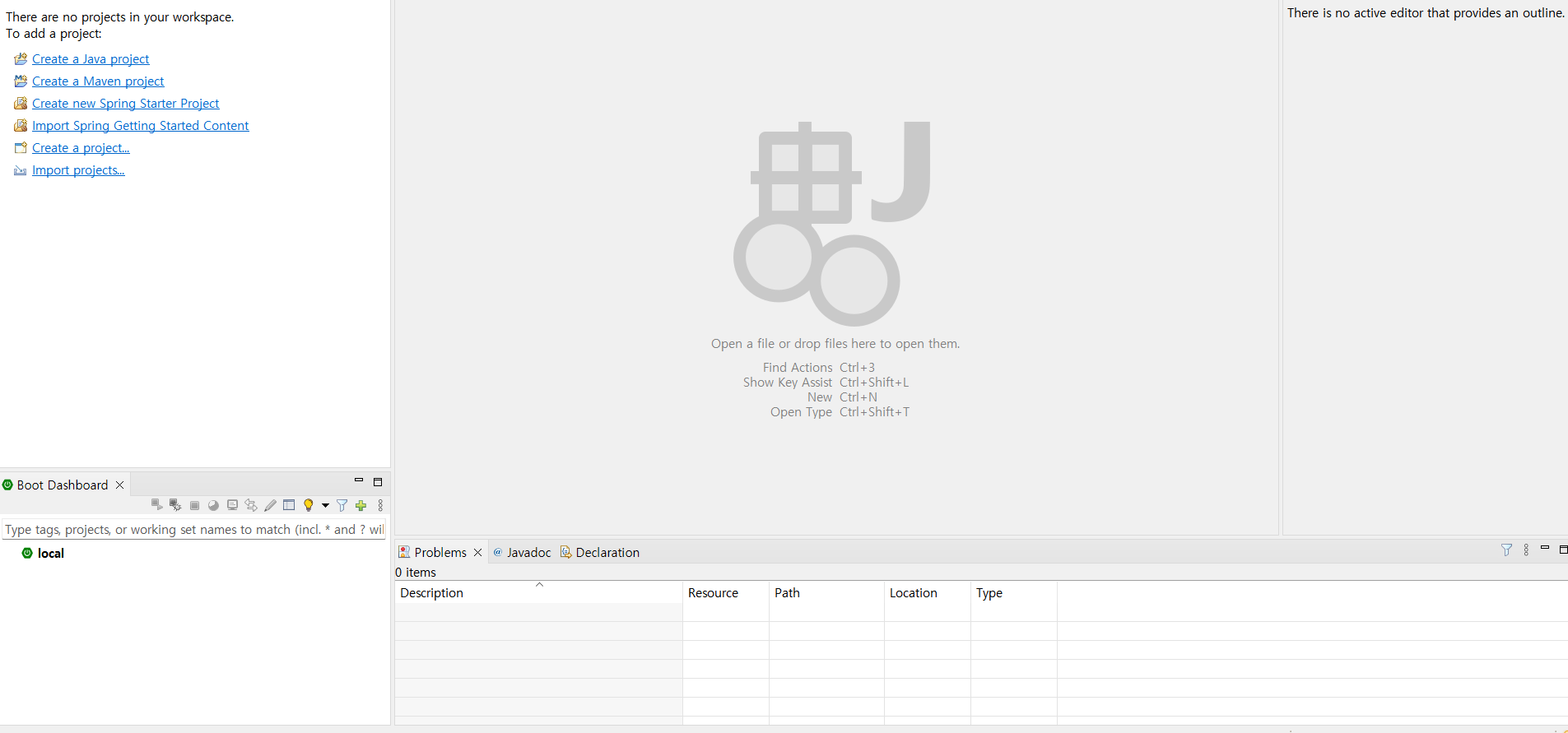The image size is (1568, 733).
Task: Click the Open Browser globe icon in Boot Dashboard
Action: click(x=213, y=505)
